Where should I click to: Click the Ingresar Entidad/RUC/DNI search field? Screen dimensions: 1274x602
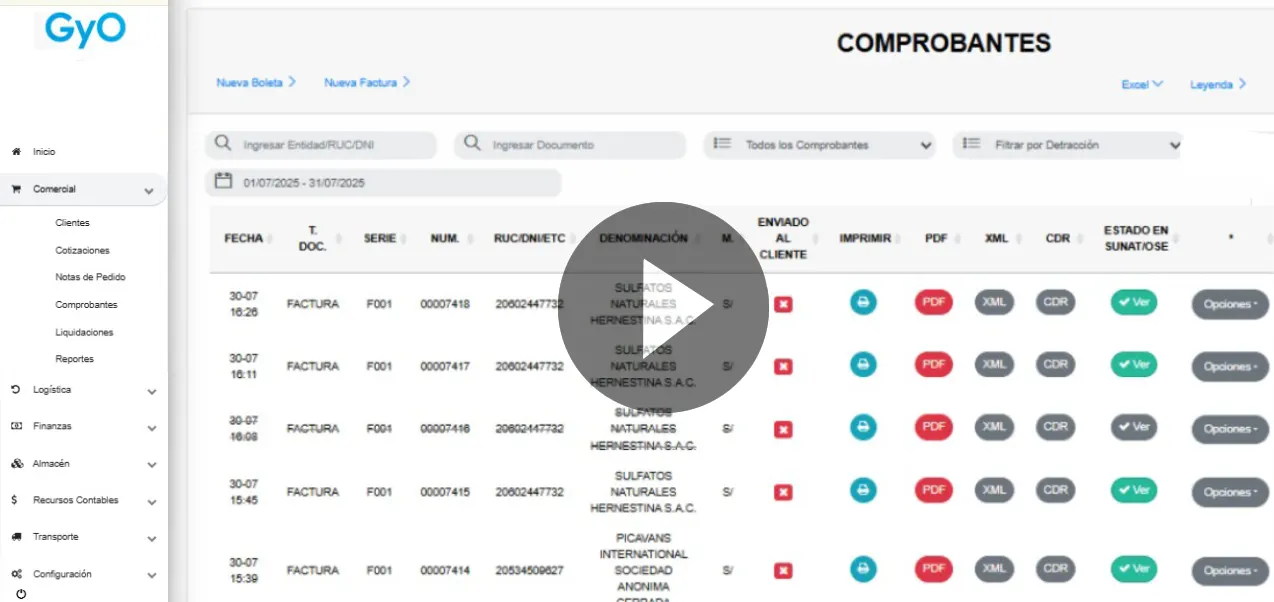coord(330,145)
